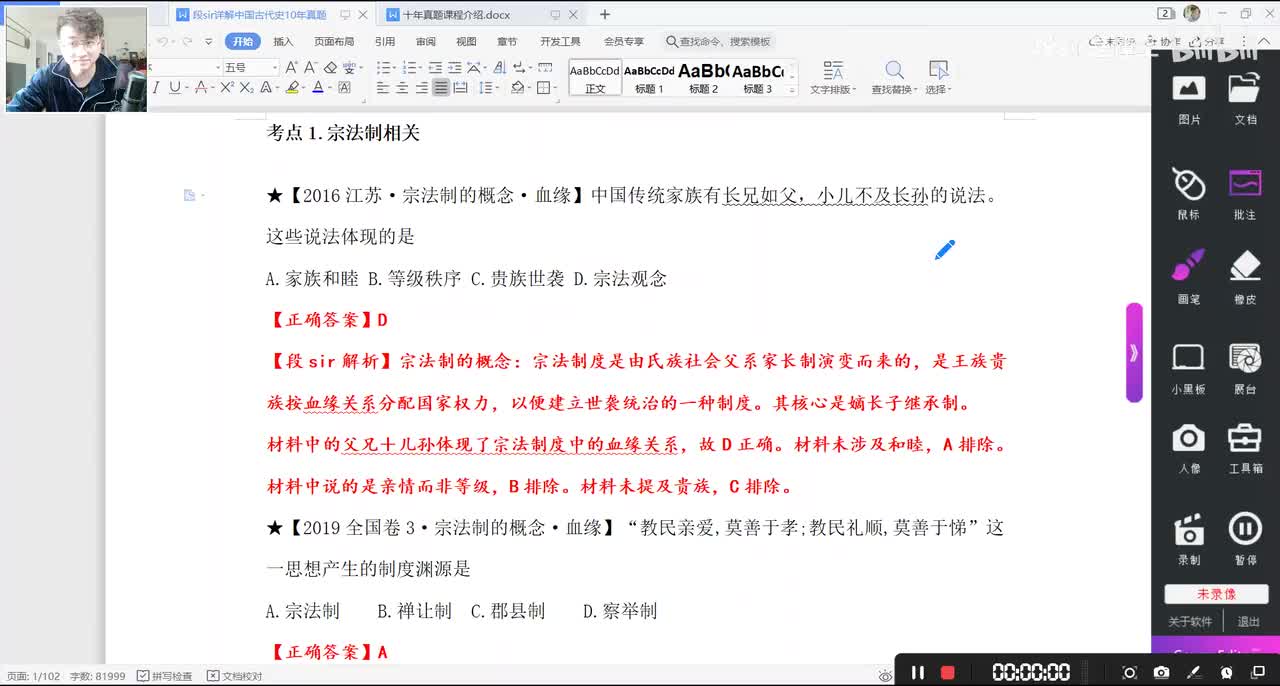Open the 章节 tab

tap(507, 41)
